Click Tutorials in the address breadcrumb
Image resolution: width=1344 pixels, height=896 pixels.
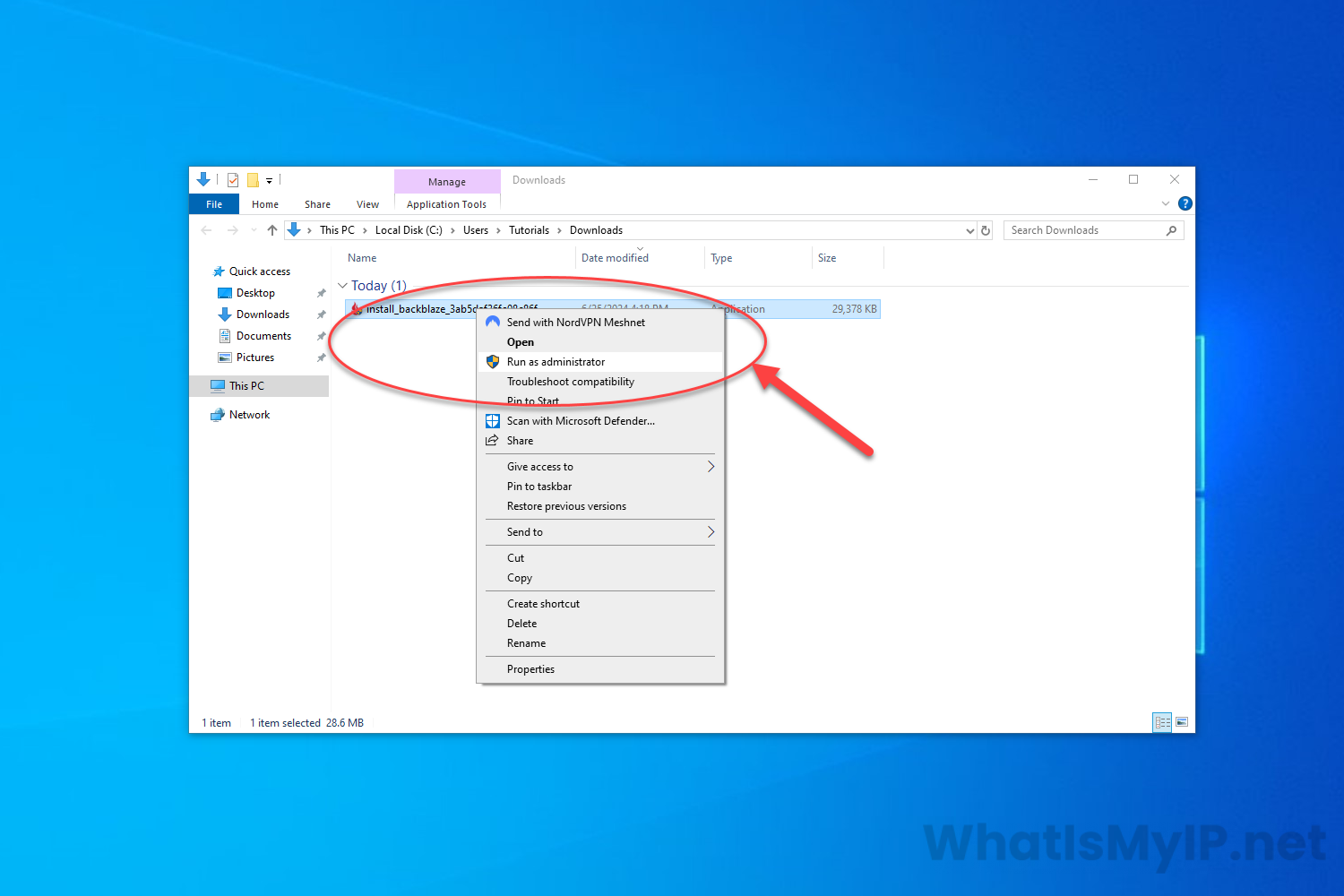(529, 230)
